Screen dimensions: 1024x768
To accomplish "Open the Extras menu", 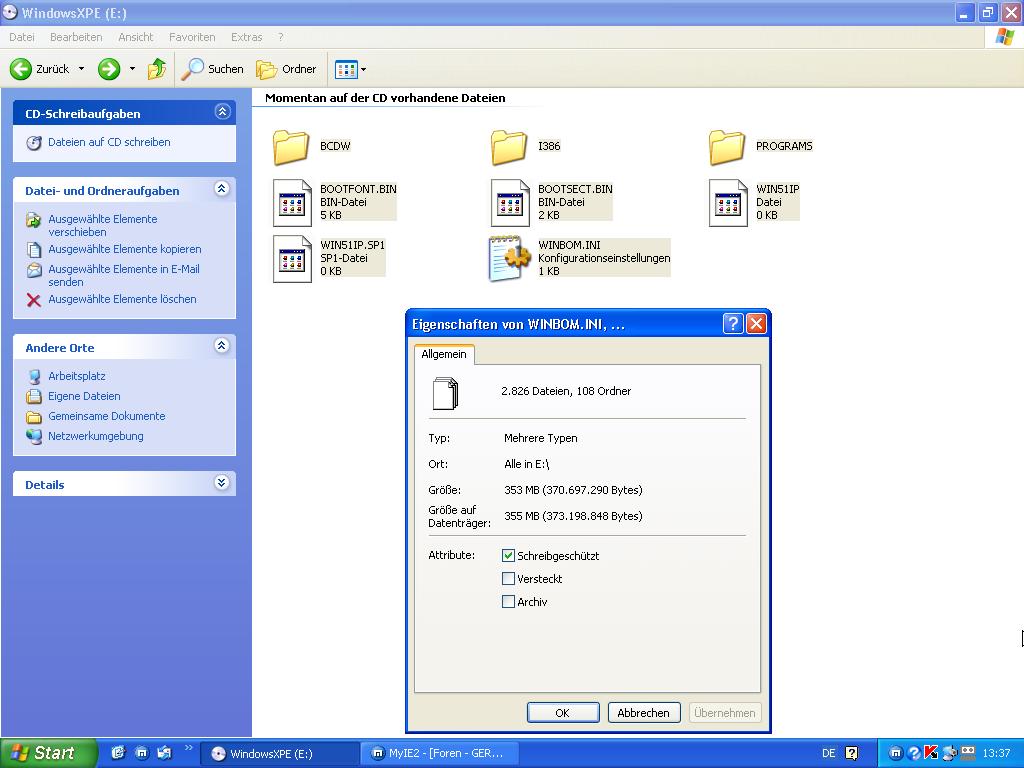I will click(247, 37).
